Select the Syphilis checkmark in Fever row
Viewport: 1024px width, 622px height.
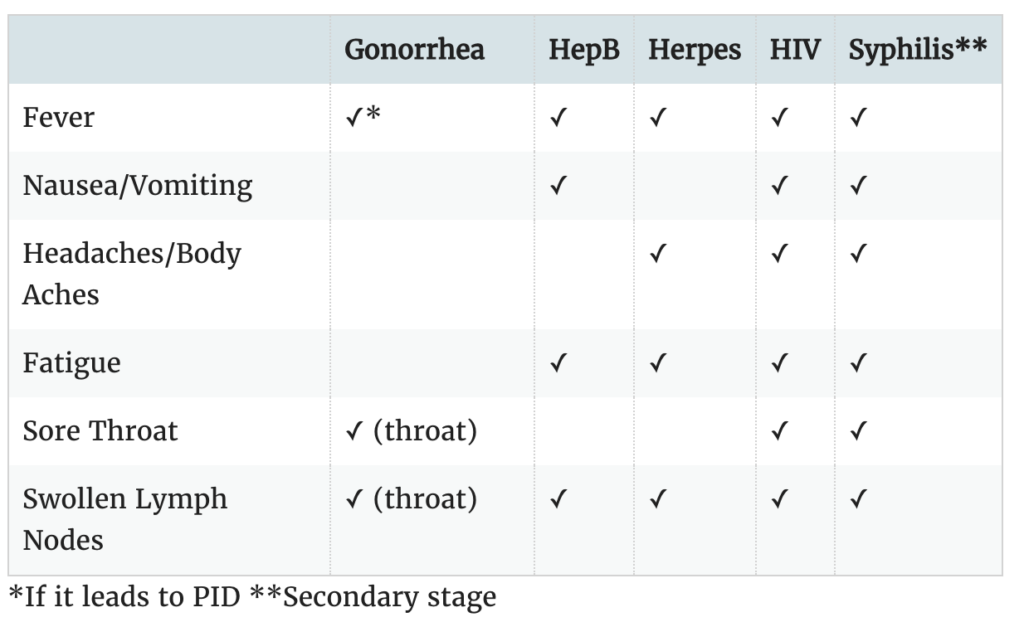point(858,118)
